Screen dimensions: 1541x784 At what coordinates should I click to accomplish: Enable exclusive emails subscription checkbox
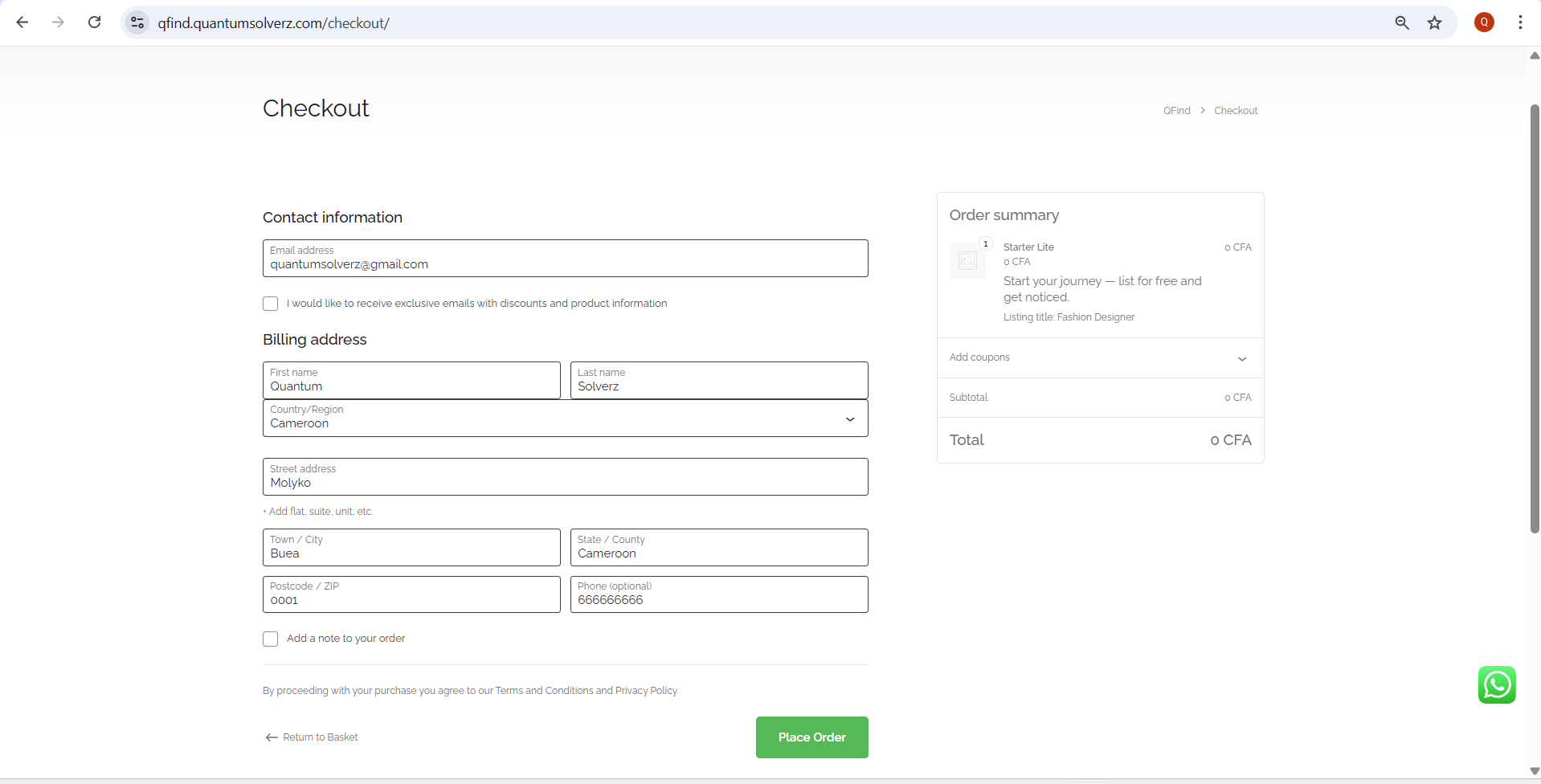[x=271, y=304]
